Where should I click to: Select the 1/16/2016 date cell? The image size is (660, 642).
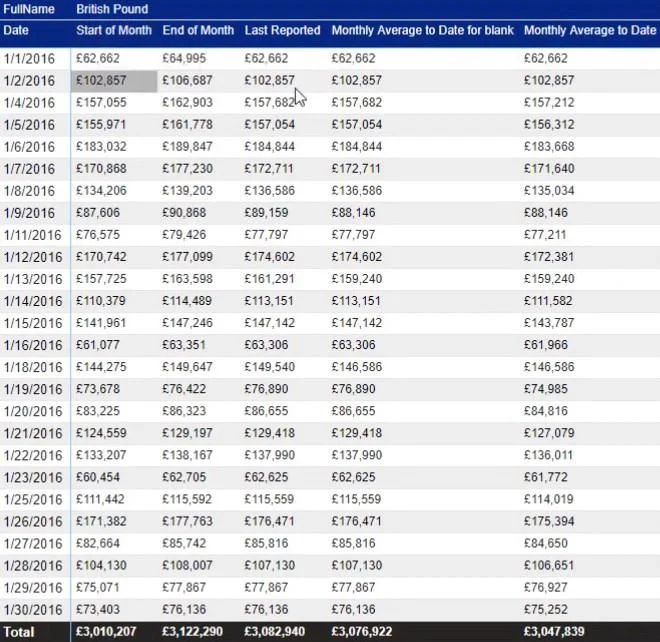click(x=33, y=345)
